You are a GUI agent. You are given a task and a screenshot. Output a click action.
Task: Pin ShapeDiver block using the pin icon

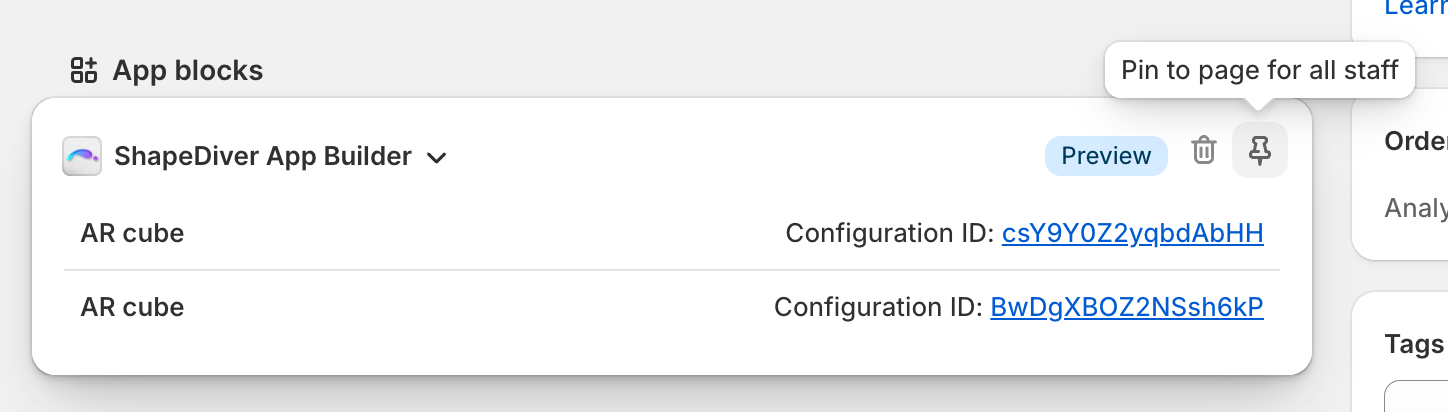(1260, 151)
